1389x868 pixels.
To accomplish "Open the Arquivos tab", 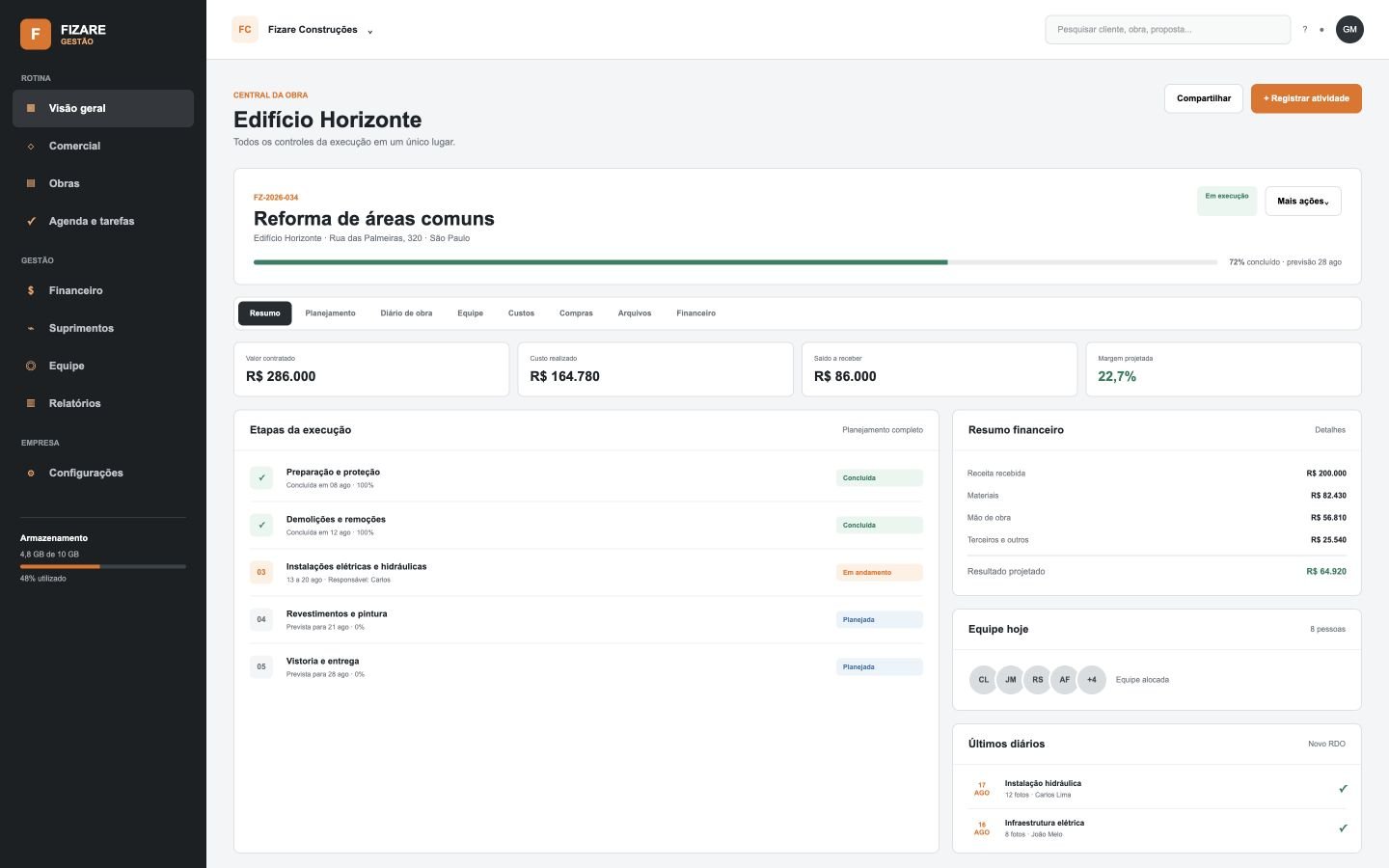I will [635, 313].
